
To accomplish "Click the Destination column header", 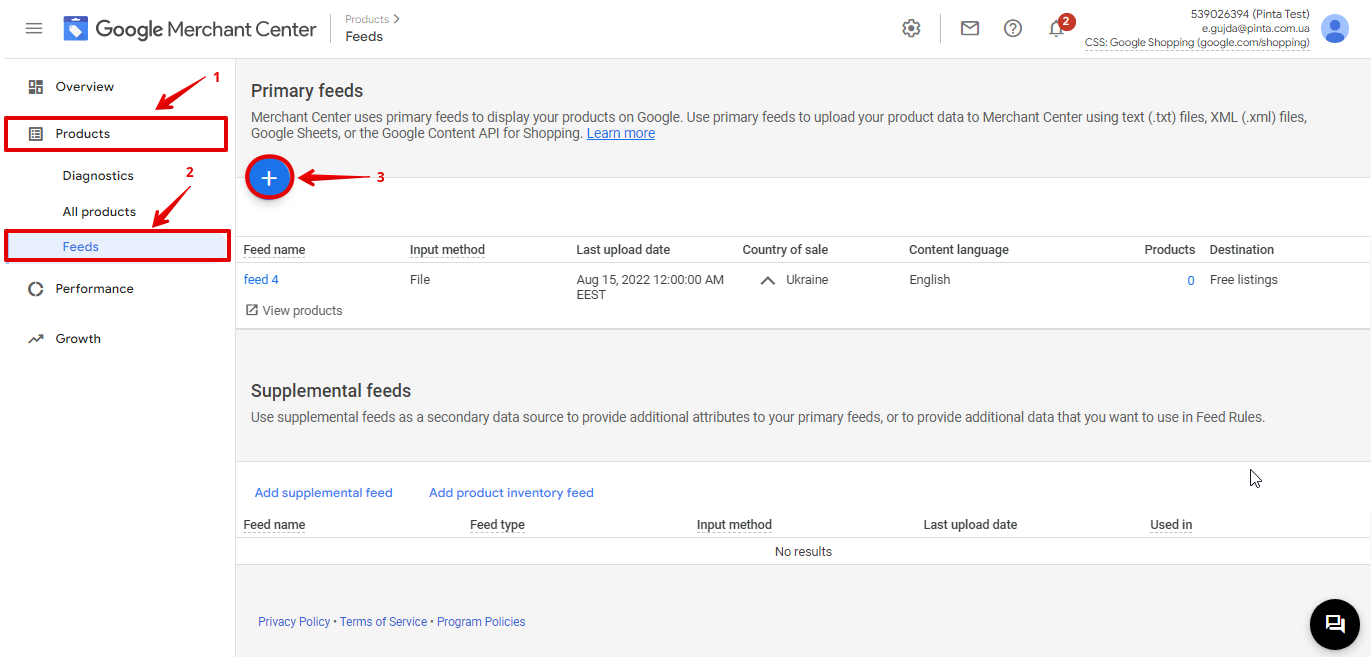I will coord(1242,250).
